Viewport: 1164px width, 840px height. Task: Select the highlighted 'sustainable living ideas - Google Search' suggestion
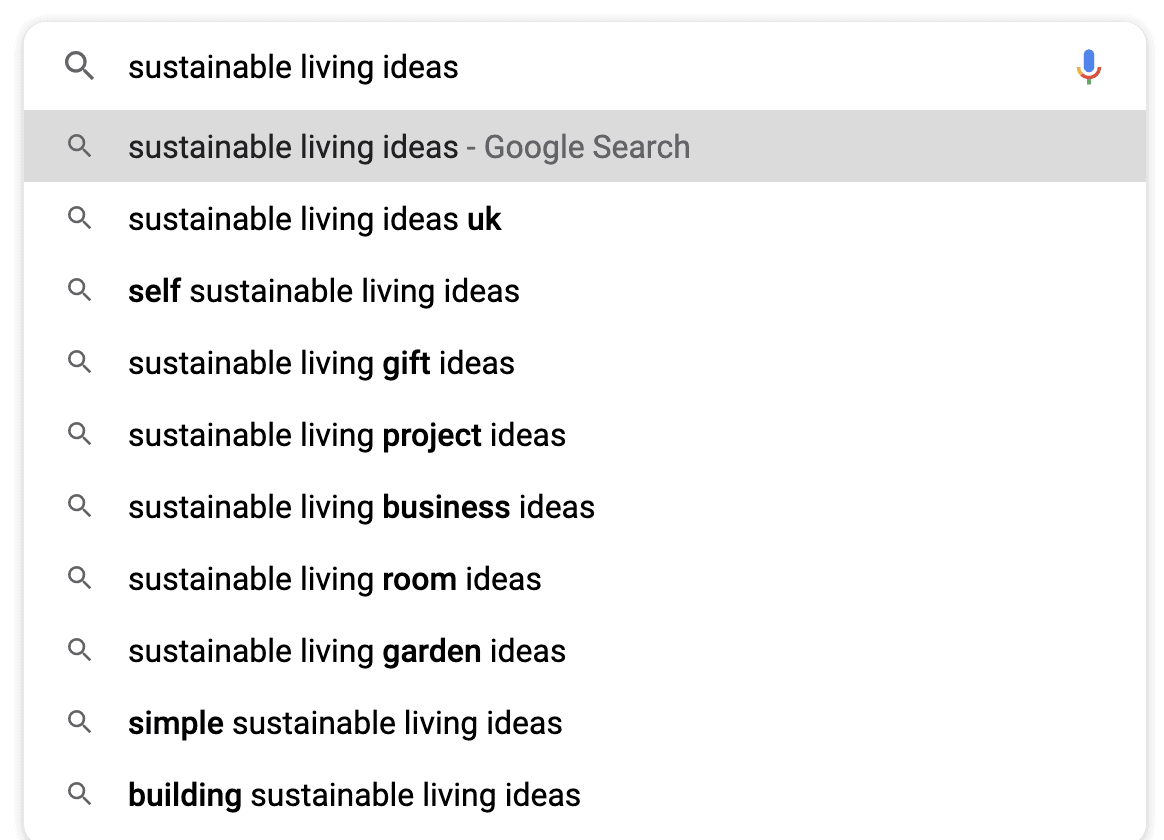click(x=409, y=146)
